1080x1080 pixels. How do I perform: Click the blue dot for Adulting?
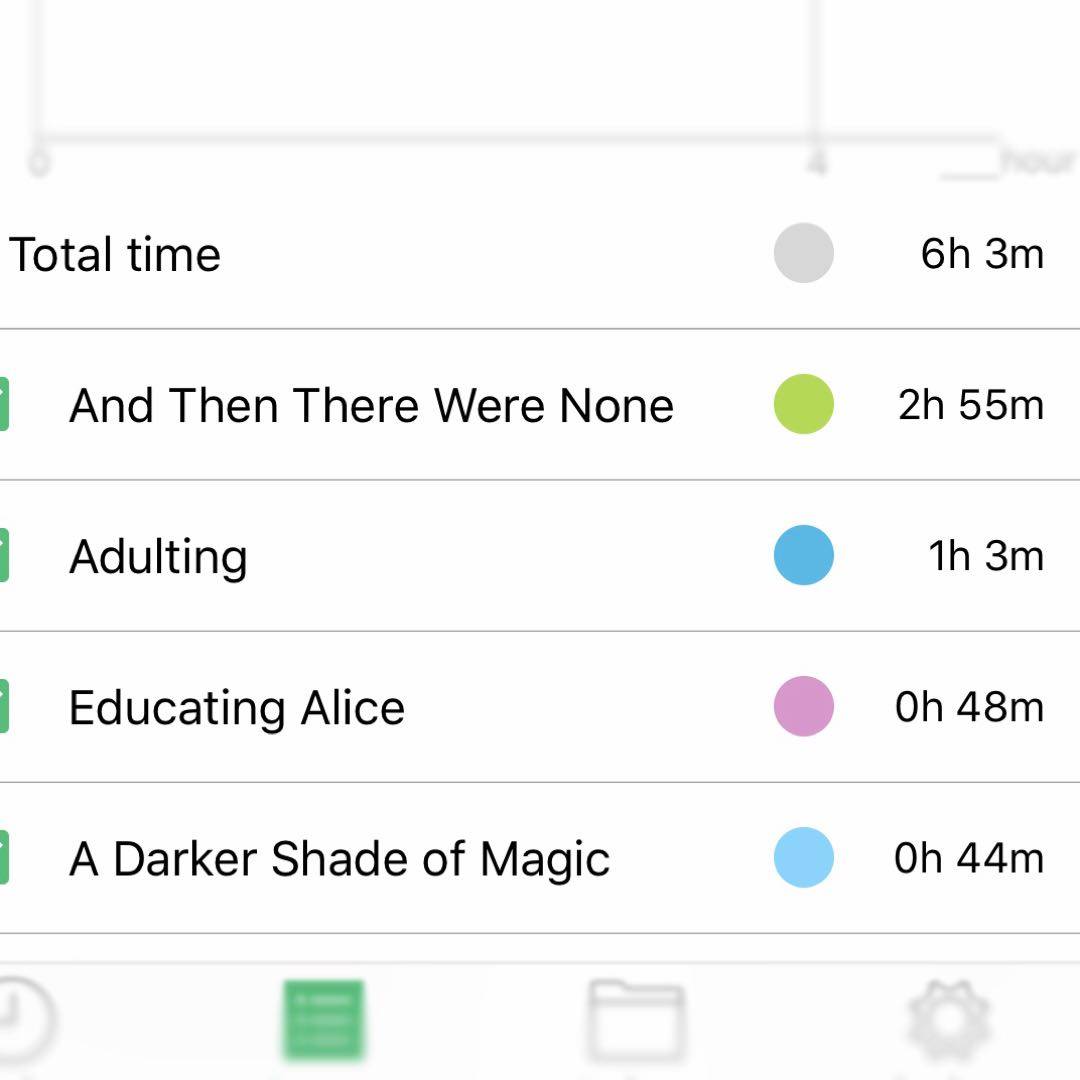click(804, 555)
